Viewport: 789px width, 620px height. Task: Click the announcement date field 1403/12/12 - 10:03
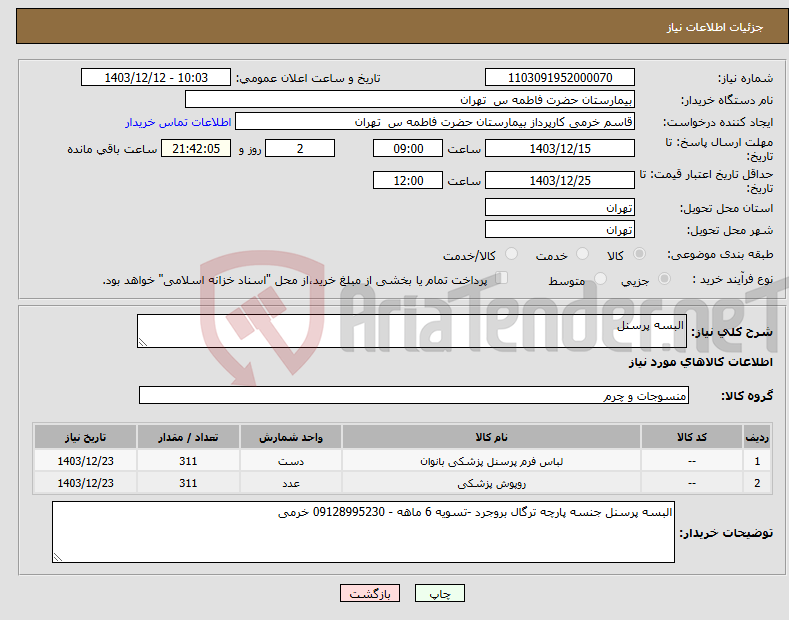[156, 78]
